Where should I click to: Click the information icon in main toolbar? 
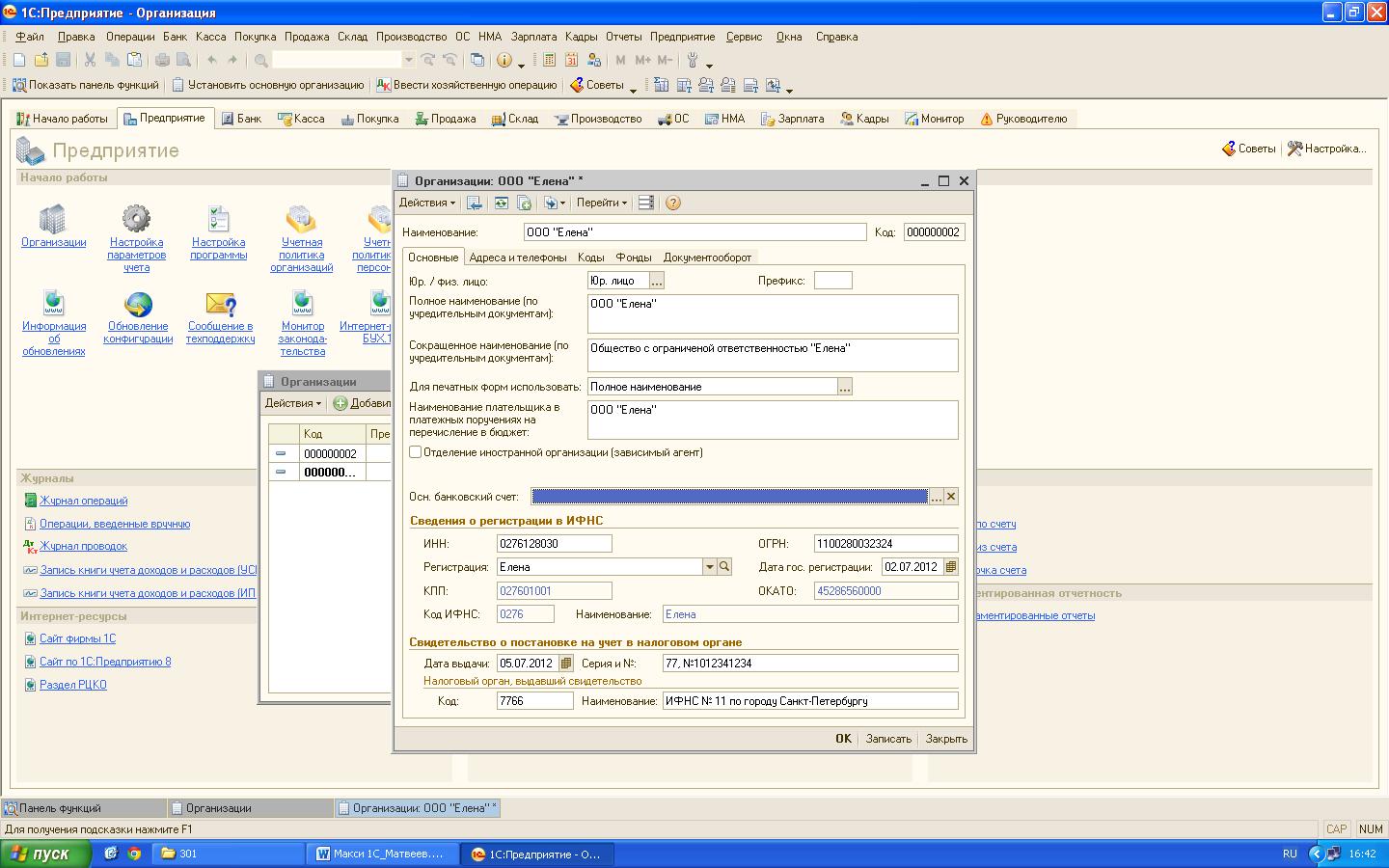[504, 60]
